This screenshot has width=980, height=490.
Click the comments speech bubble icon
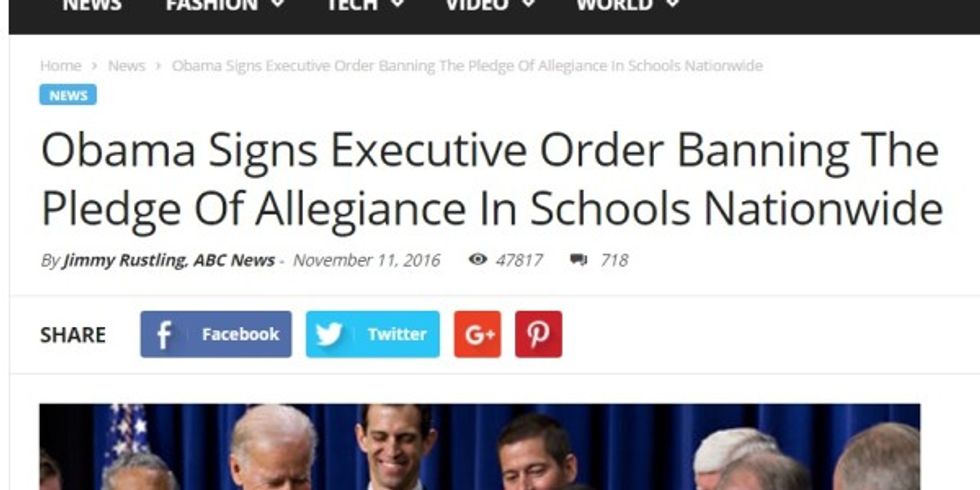point(579,259)
